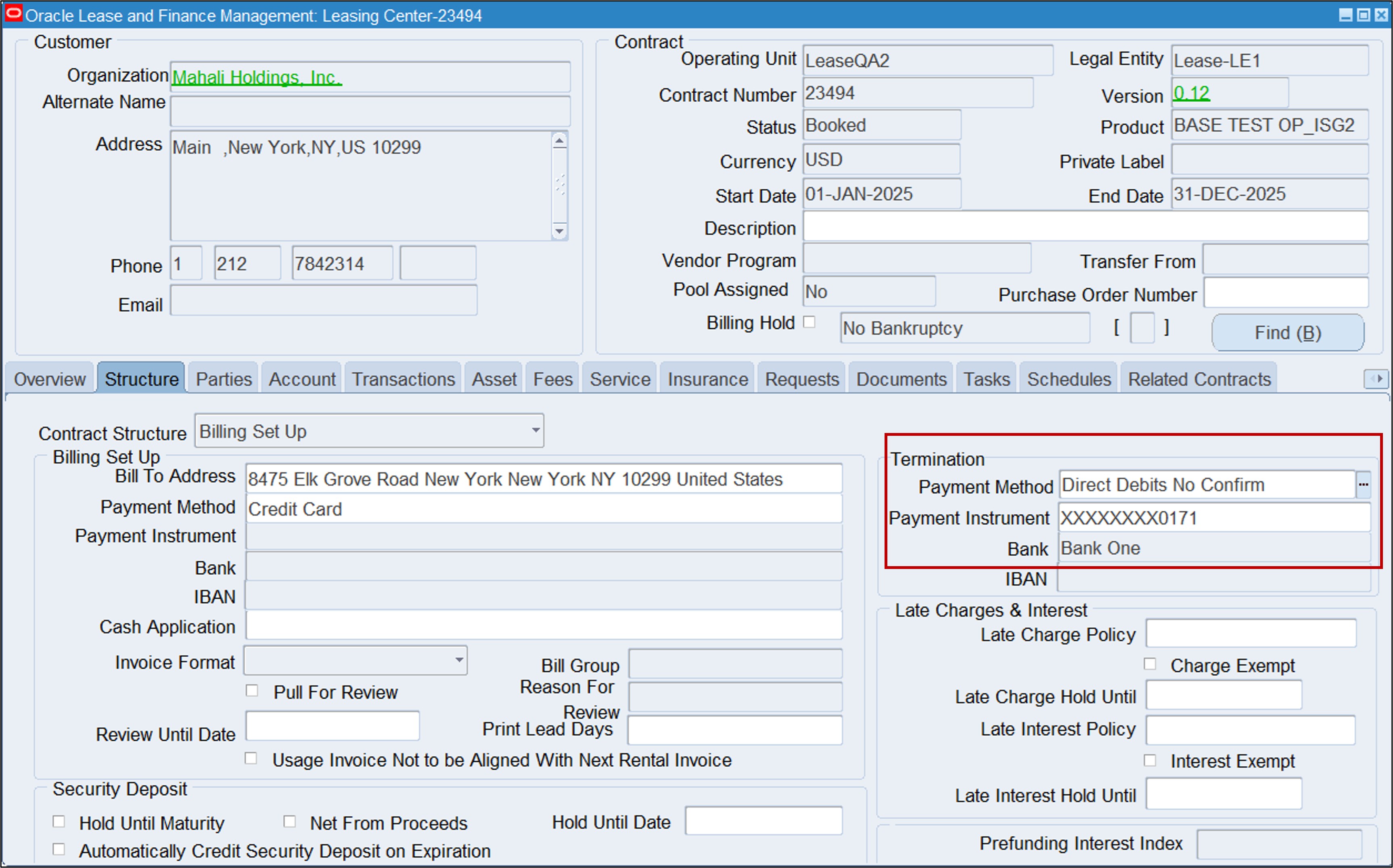The width and height of the screenshot is (1393, 868).
Task: Enable the Charge Exempt checkbox
Action: [1150, 664]
